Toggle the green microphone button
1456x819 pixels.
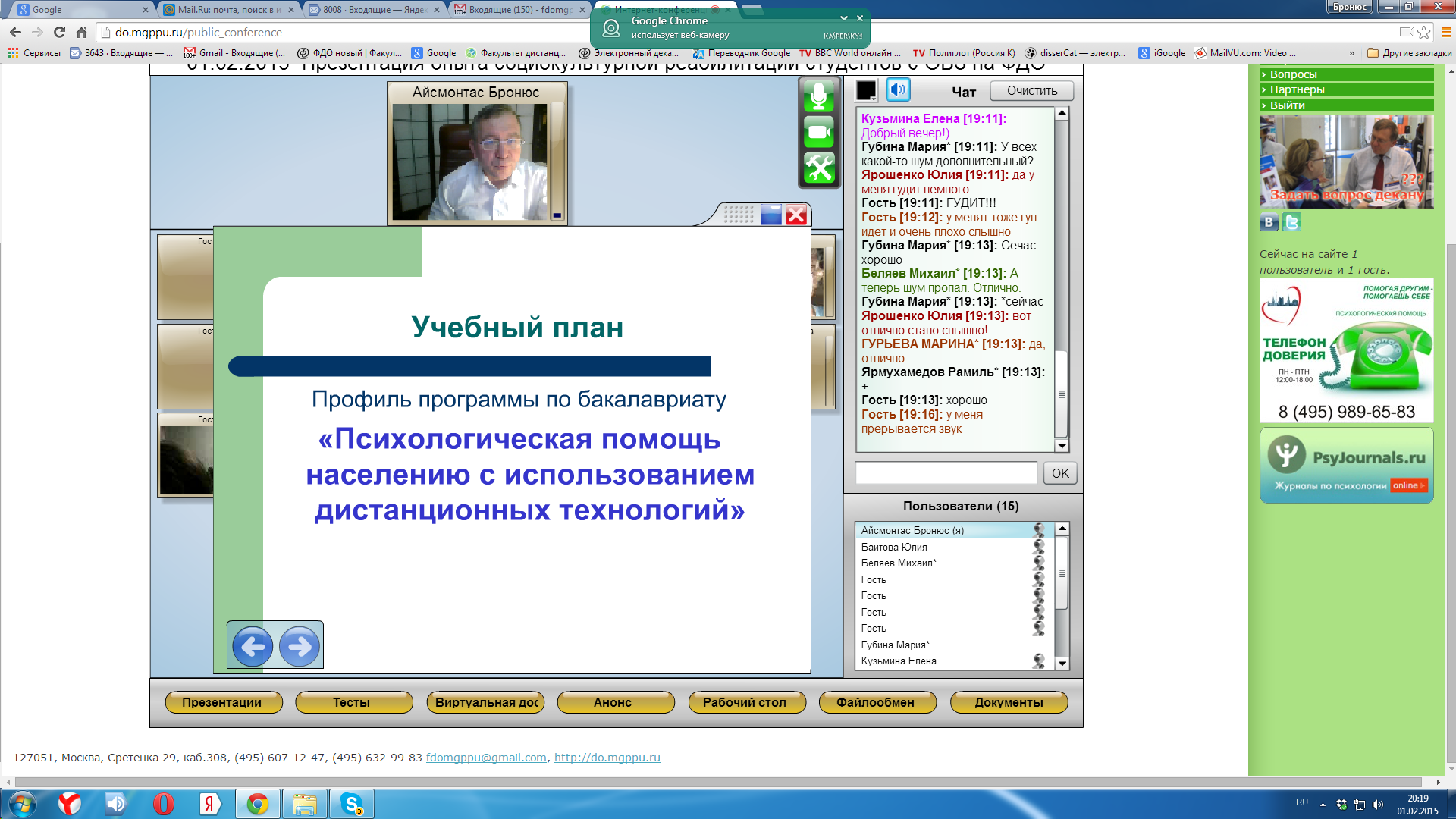(819, 97)
